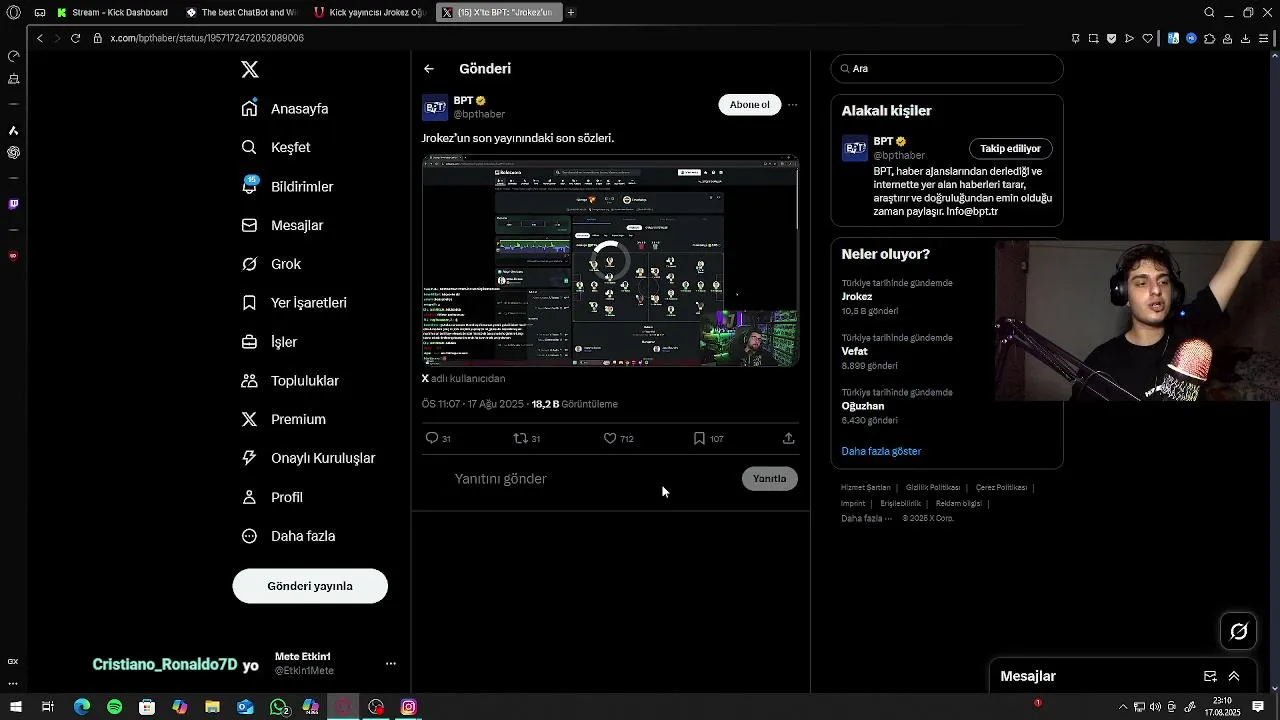Click the tab search magnifier icon
The image size is (1280, 720).
(1209, 13)
